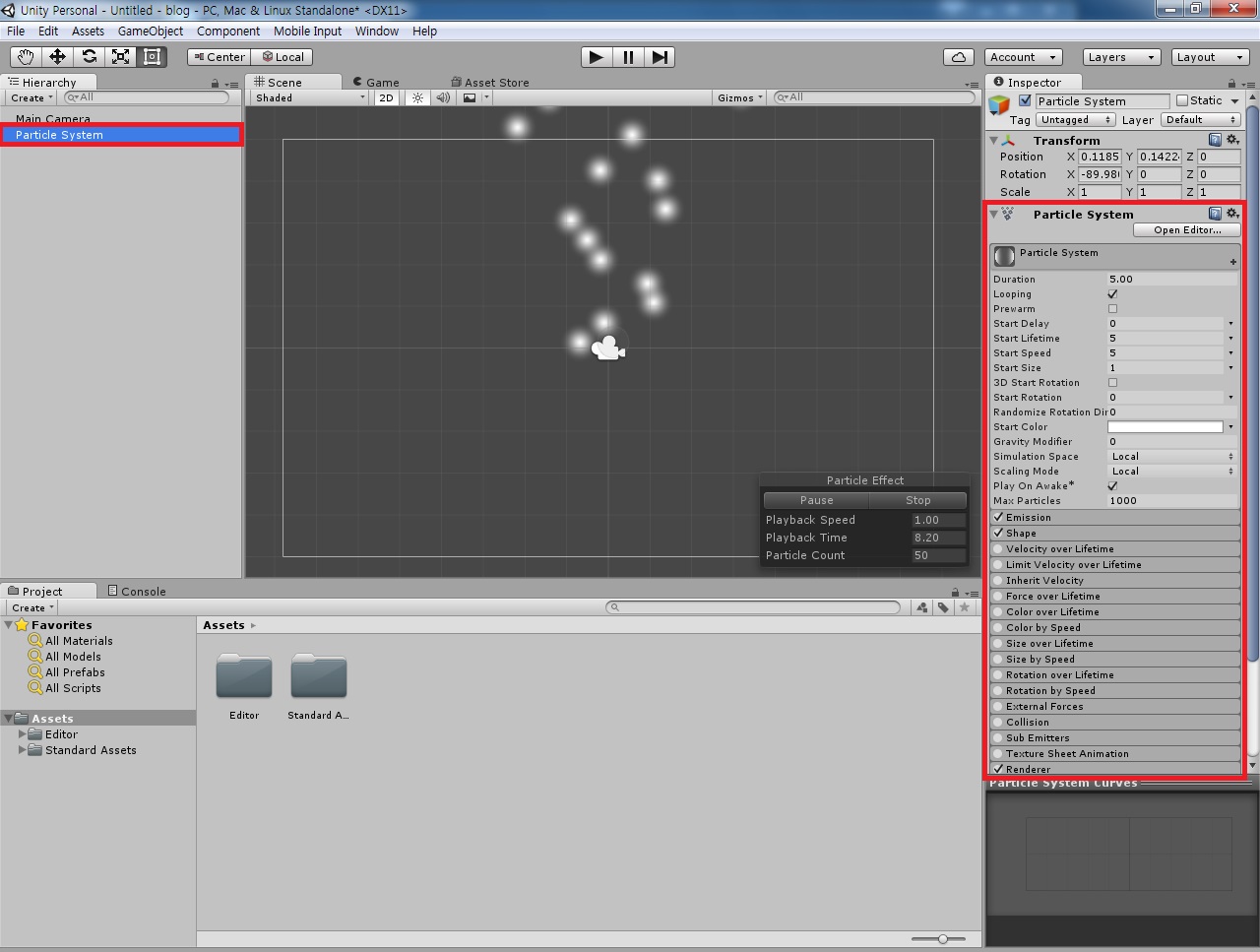Select the Hand tool in the toolbar

[x=26, y=57]
